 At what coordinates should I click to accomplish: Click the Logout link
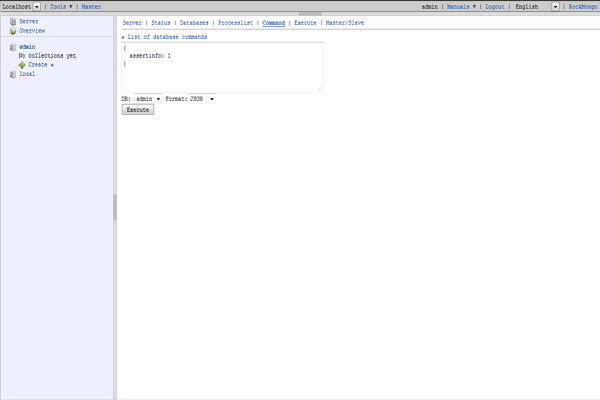[x=494, y=6]
